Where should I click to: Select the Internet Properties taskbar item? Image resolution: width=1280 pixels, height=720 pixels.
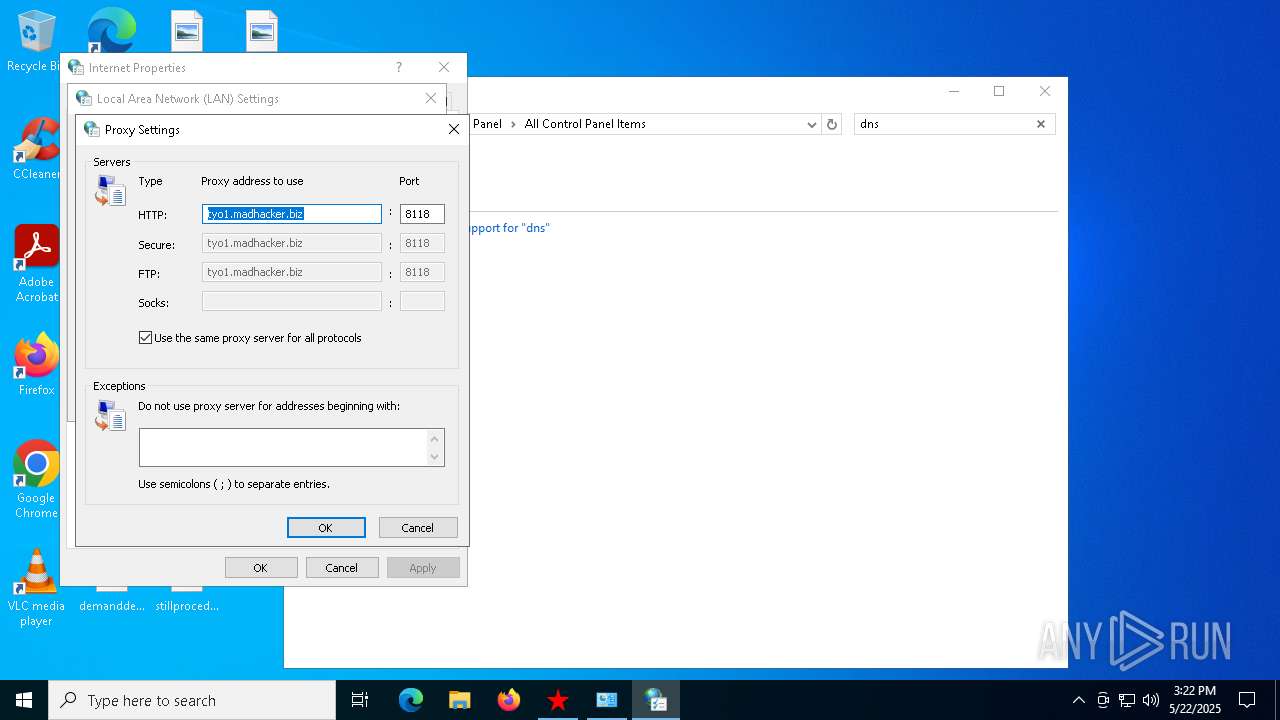pos(656,700)
